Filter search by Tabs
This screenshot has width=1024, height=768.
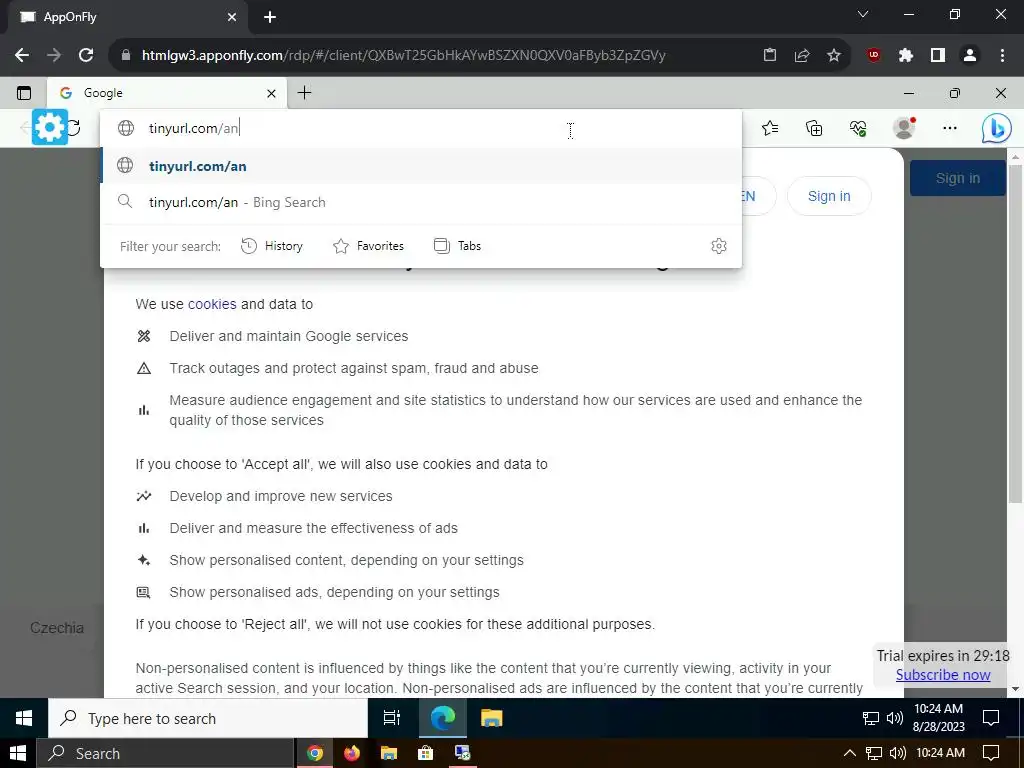(457, 246)
